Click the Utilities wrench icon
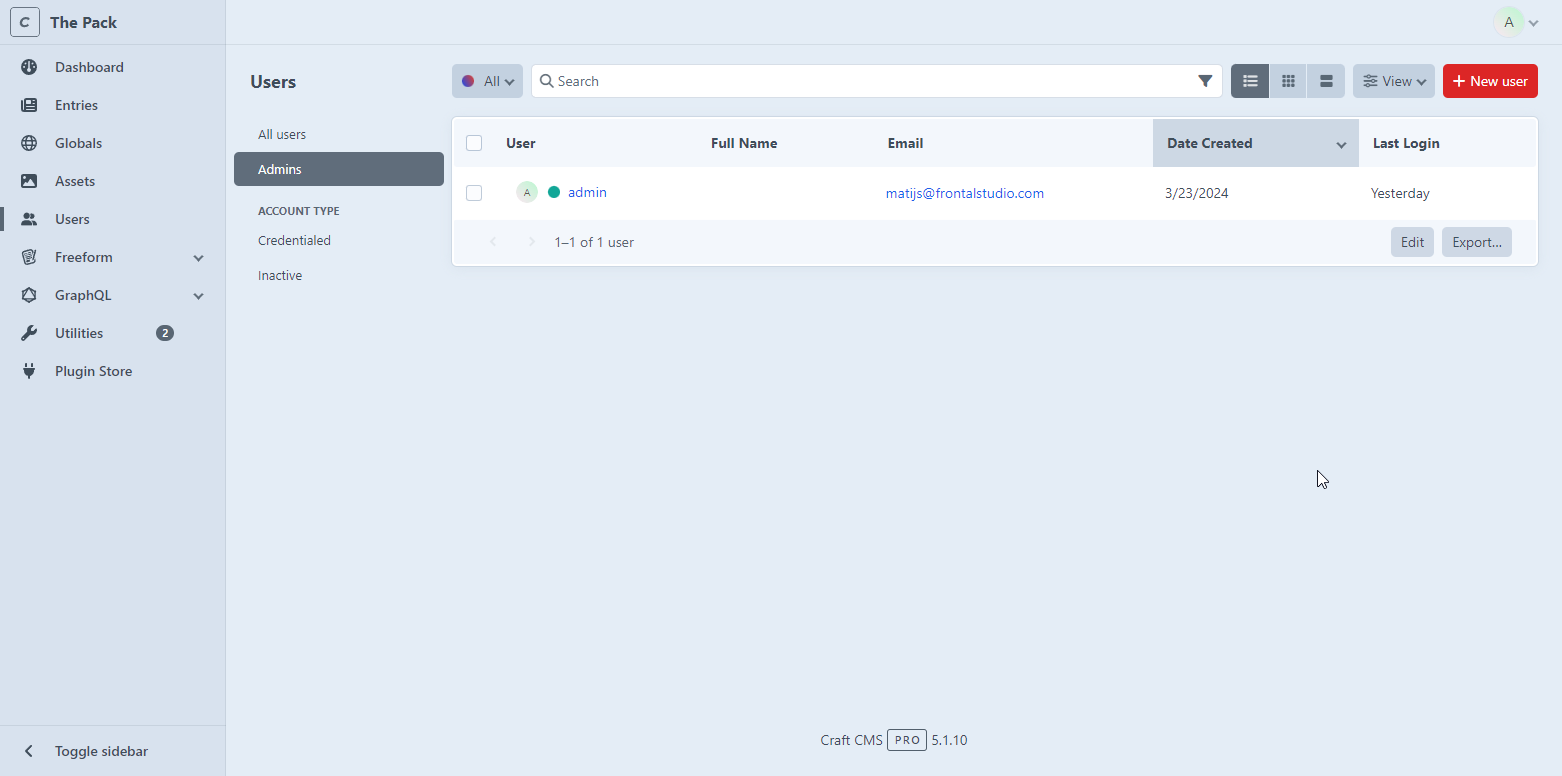1562x776 pixels. coord(29,333)
